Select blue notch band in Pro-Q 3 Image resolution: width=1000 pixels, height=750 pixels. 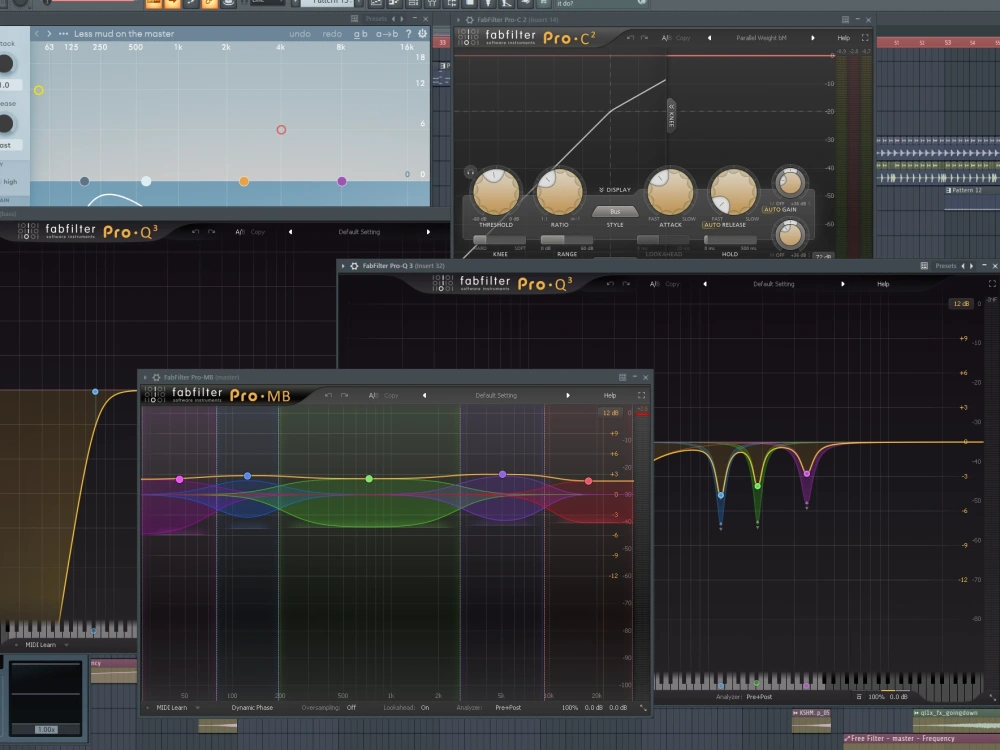pyautogui.click(x=721, y=495)
